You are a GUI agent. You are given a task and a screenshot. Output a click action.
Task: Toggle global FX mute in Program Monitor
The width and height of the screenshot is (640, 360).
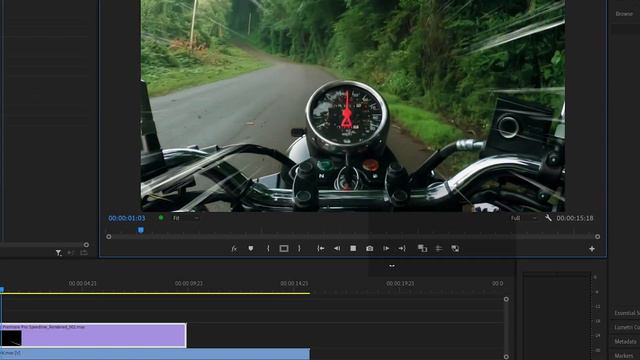(x=234, y=249)
